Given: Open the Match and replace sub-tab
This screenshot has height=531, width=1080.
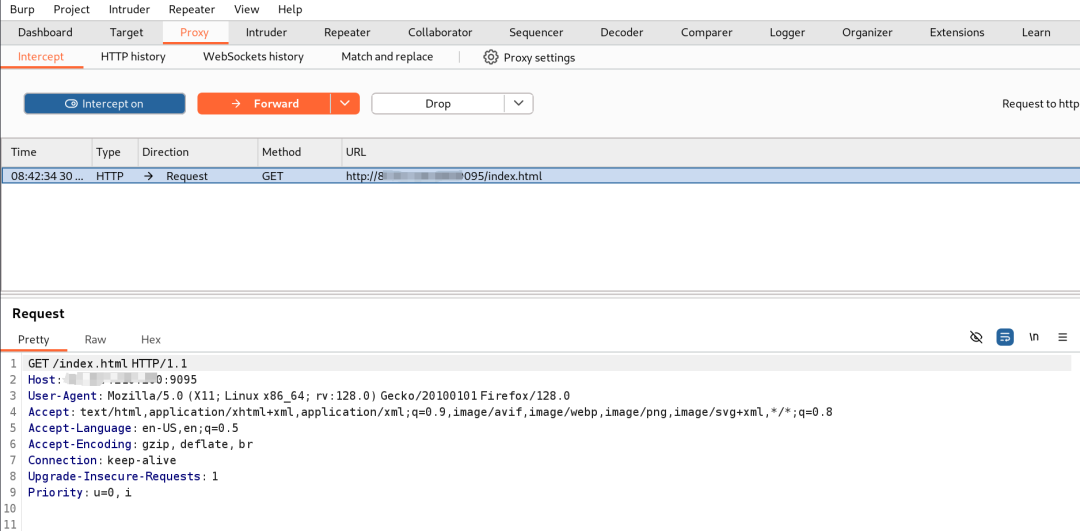Looking at the screenshot, I should (387, 57).
